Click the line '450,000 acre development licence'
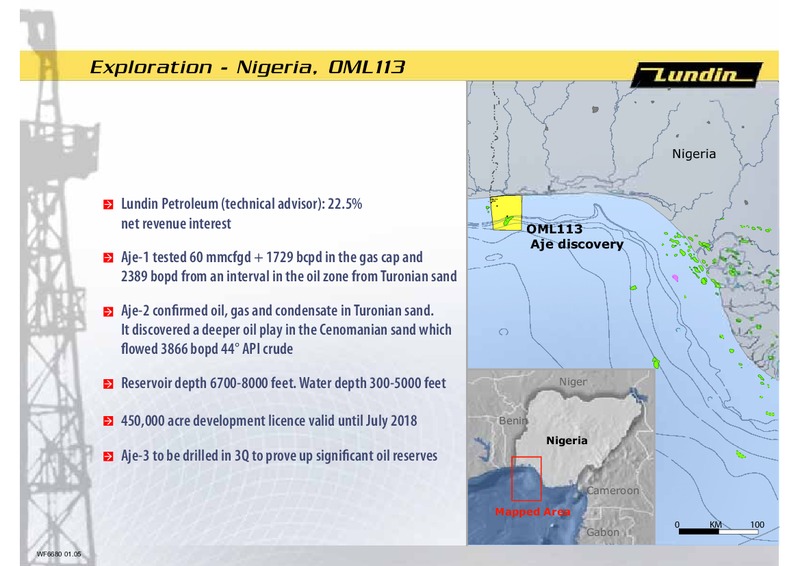 269,421
